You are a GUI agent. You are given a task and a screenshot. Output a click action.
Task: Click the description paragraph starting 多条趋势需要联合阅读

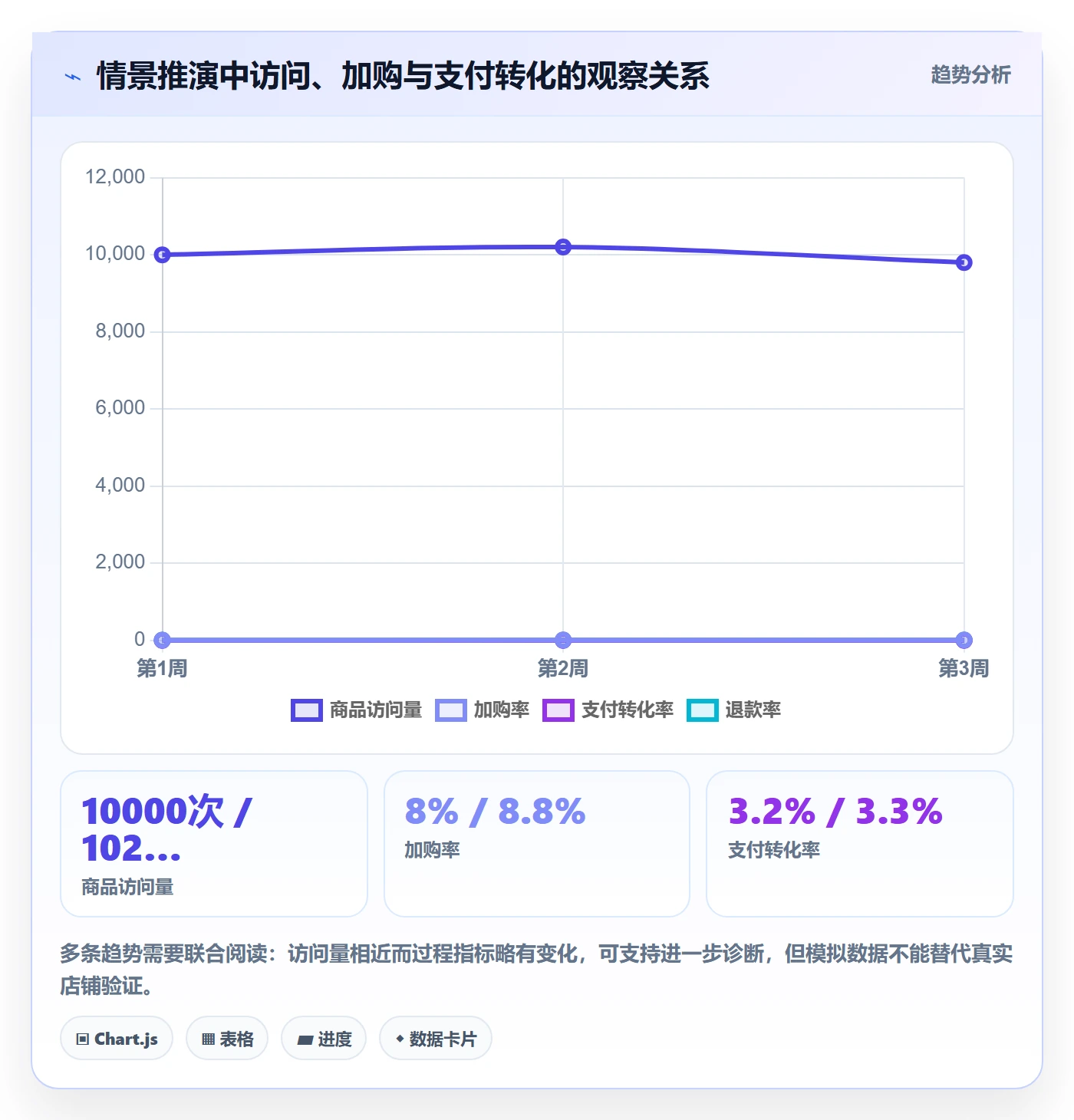[536, 970]
